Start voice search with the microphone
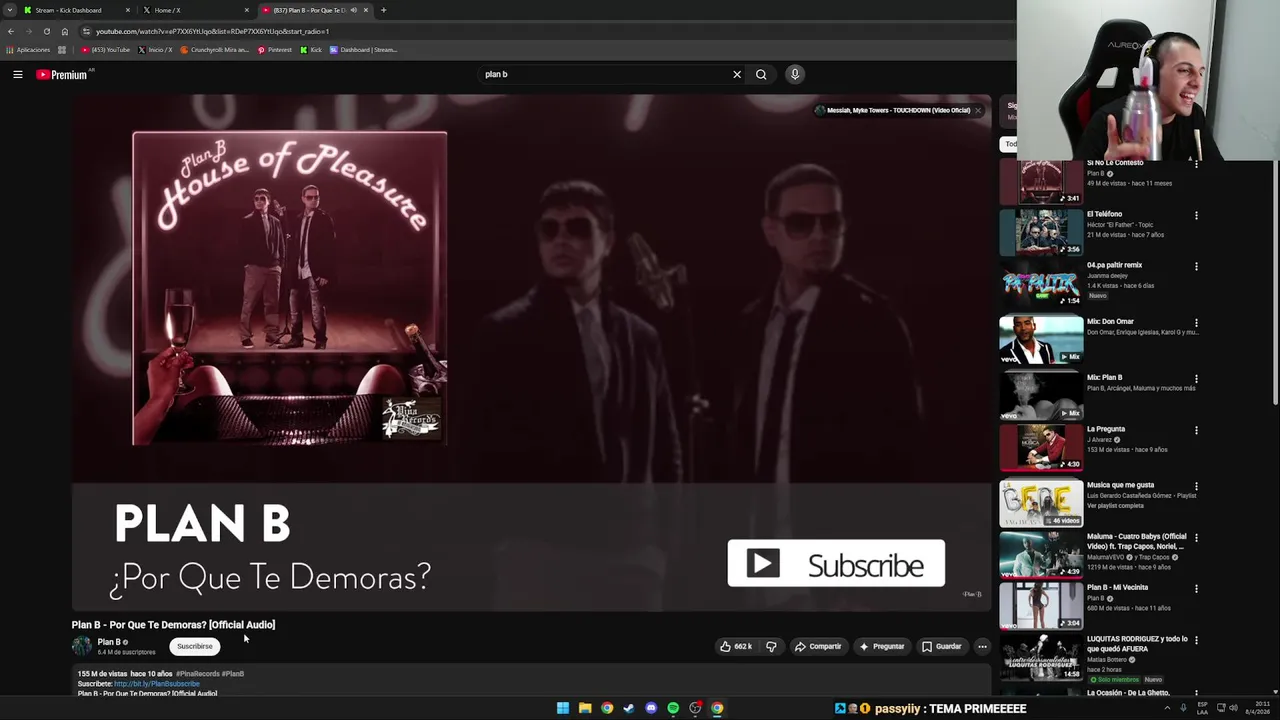 point(795,74)
